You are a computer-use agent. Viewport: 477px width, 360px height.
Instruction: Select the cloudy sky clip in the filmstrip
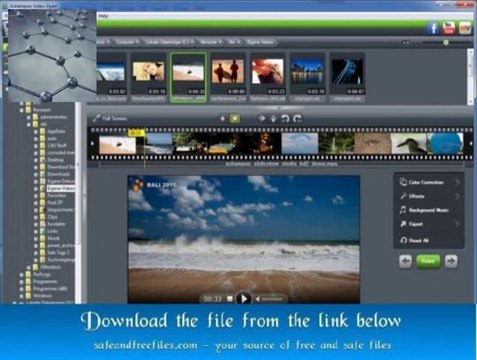pyautogui.click(x=300, y=144)
